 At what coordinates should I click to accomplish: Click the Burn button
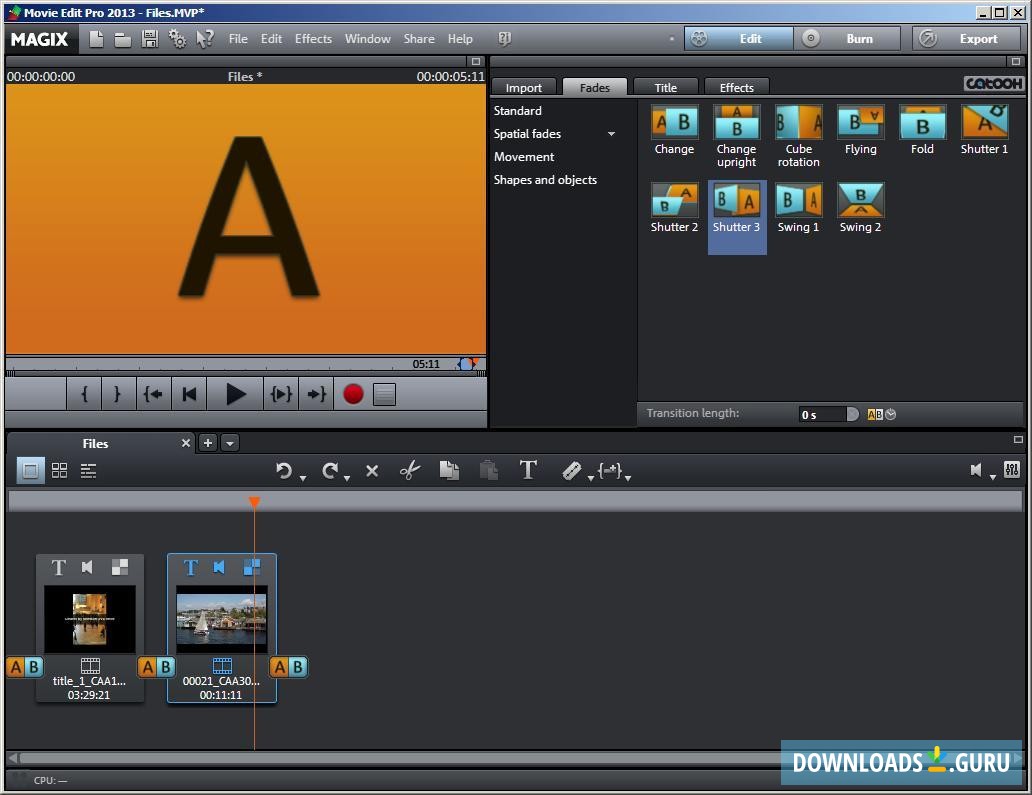[848, 39]
